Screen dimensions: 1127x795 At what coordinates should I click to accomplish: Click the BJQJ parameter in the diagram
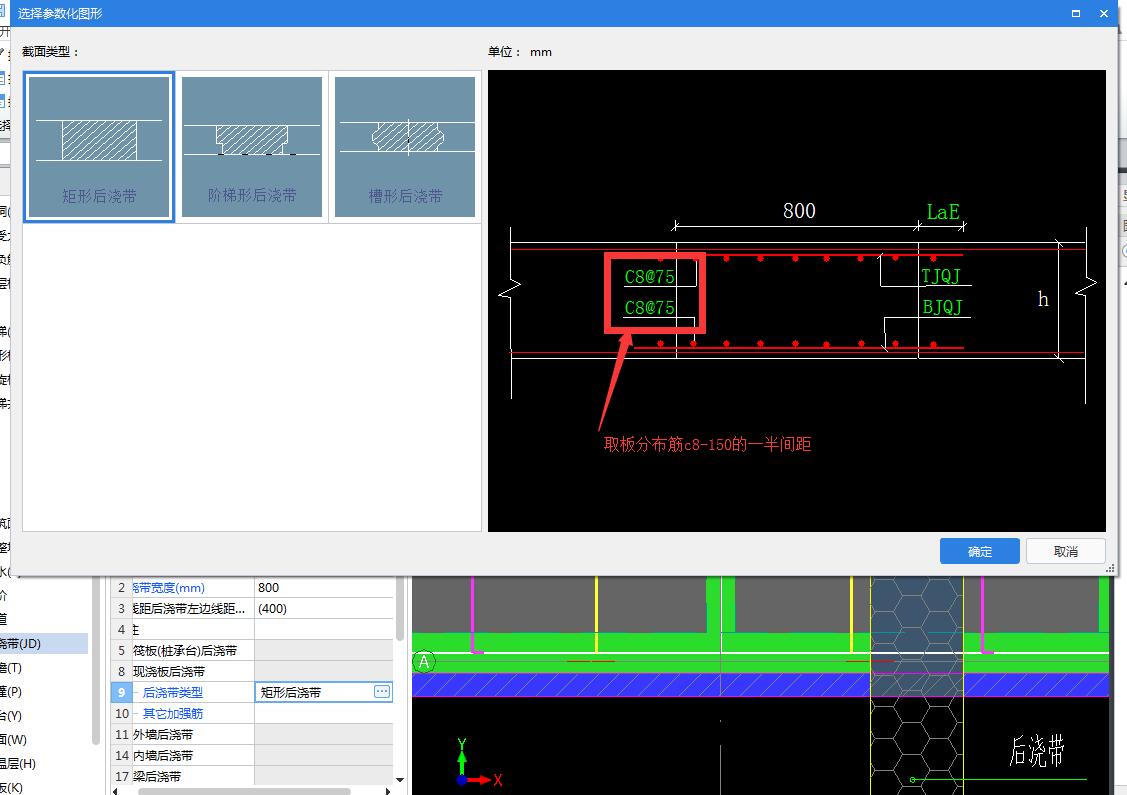pyautogui.click(x=942, y=307)
